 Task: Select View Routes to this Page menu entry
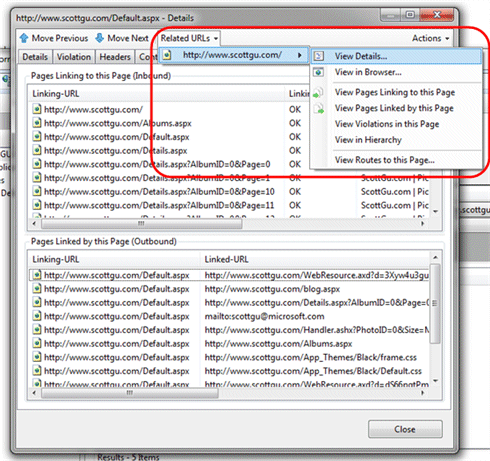click(x=385, y=160)
